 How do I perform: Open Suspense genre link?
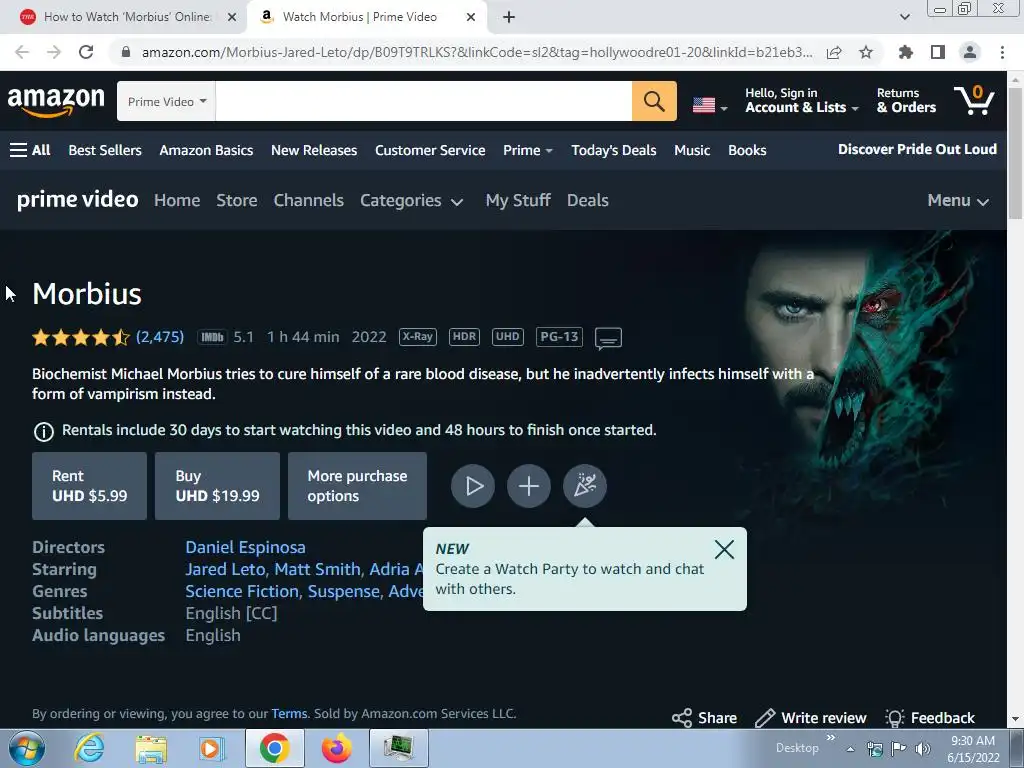pos(344,592)
